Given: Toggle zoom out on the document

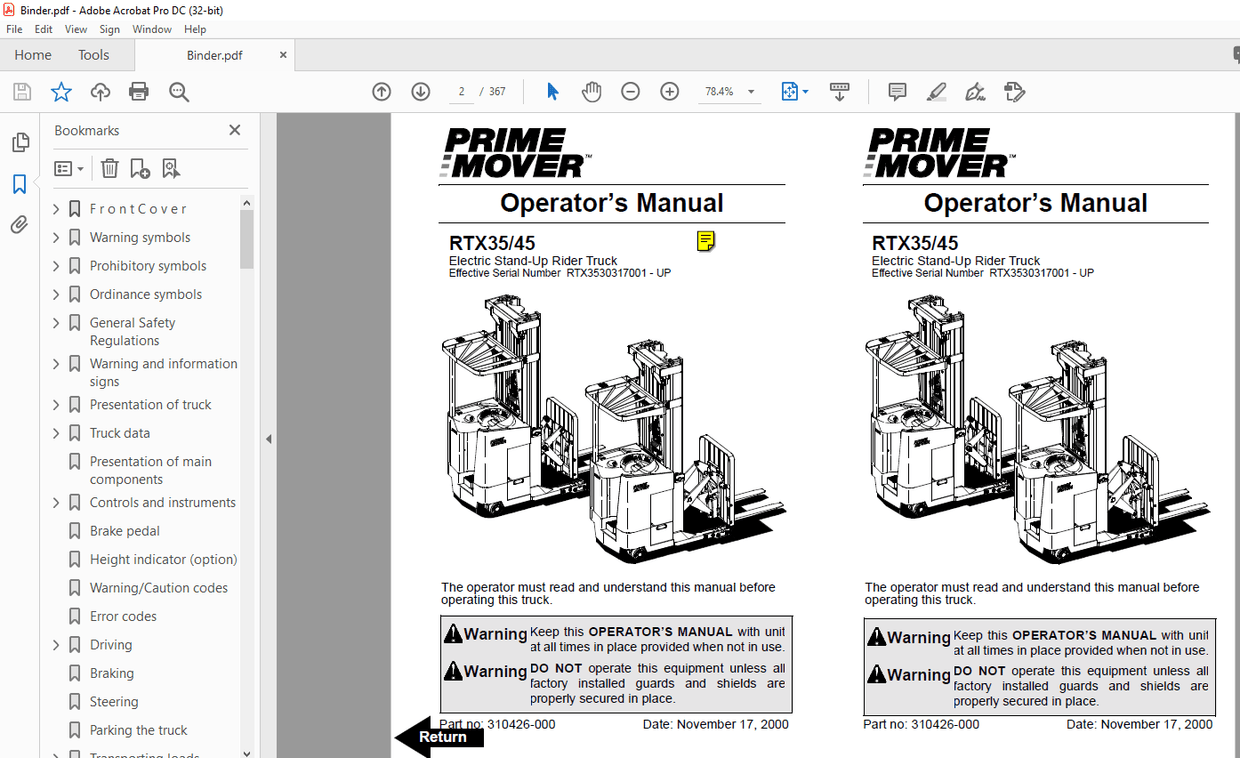Looking at the screenshot, I should [630, 91].
